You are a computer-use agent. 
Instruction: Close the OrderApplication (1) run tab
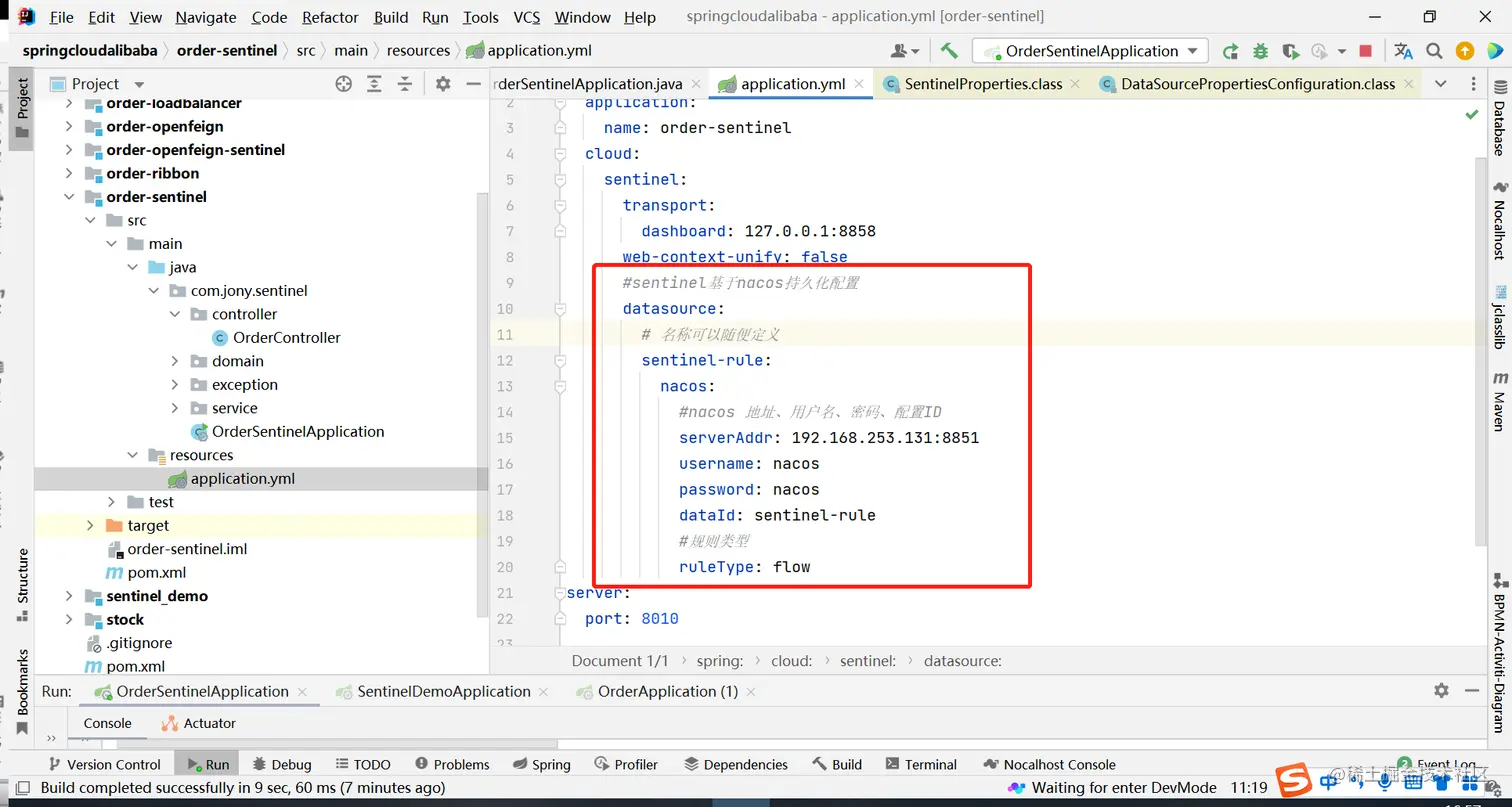tap(751, 691)
